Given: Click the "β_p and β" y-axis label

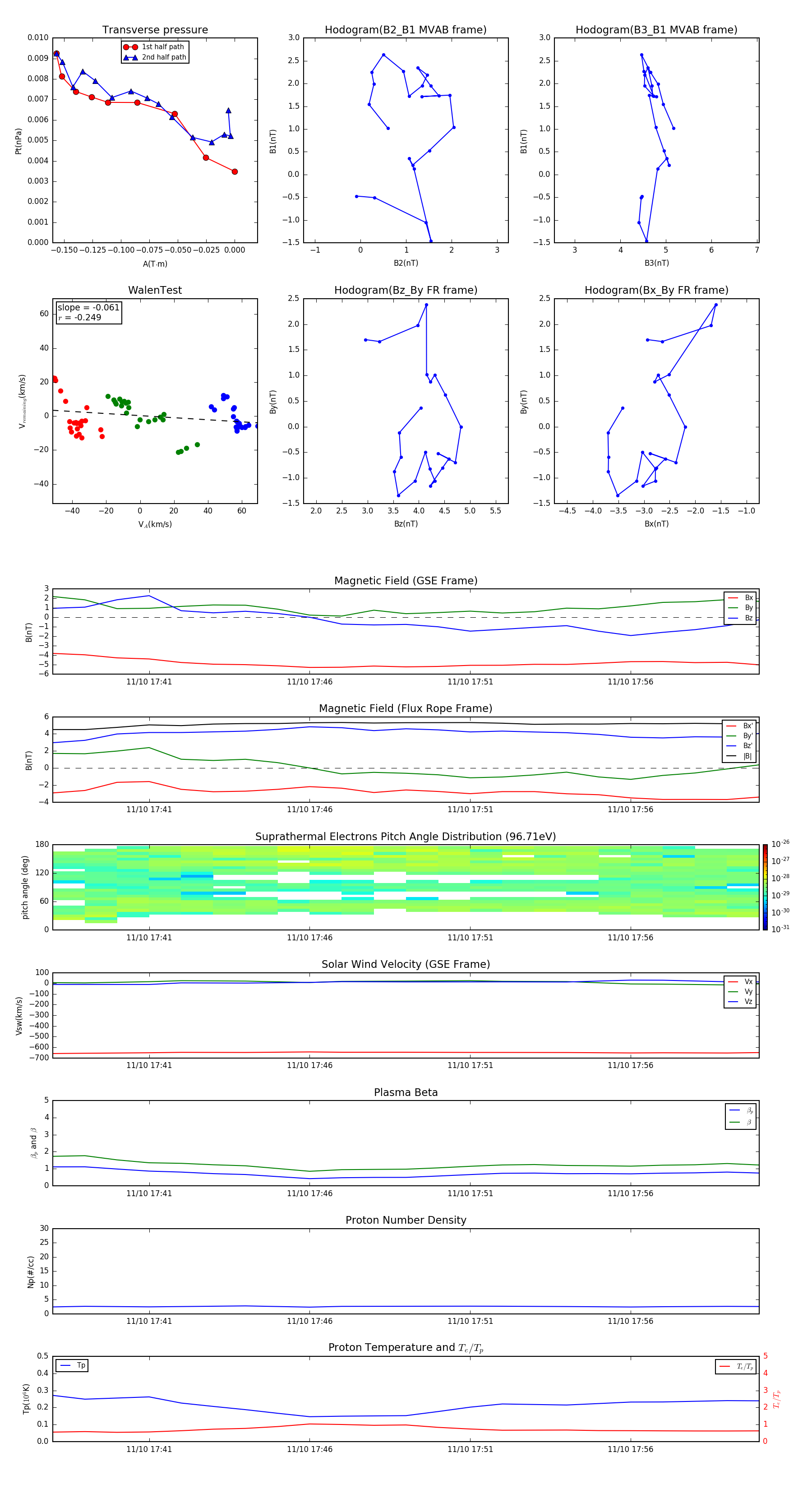Looking at the screenshot, I should (x=33, y=1143).
